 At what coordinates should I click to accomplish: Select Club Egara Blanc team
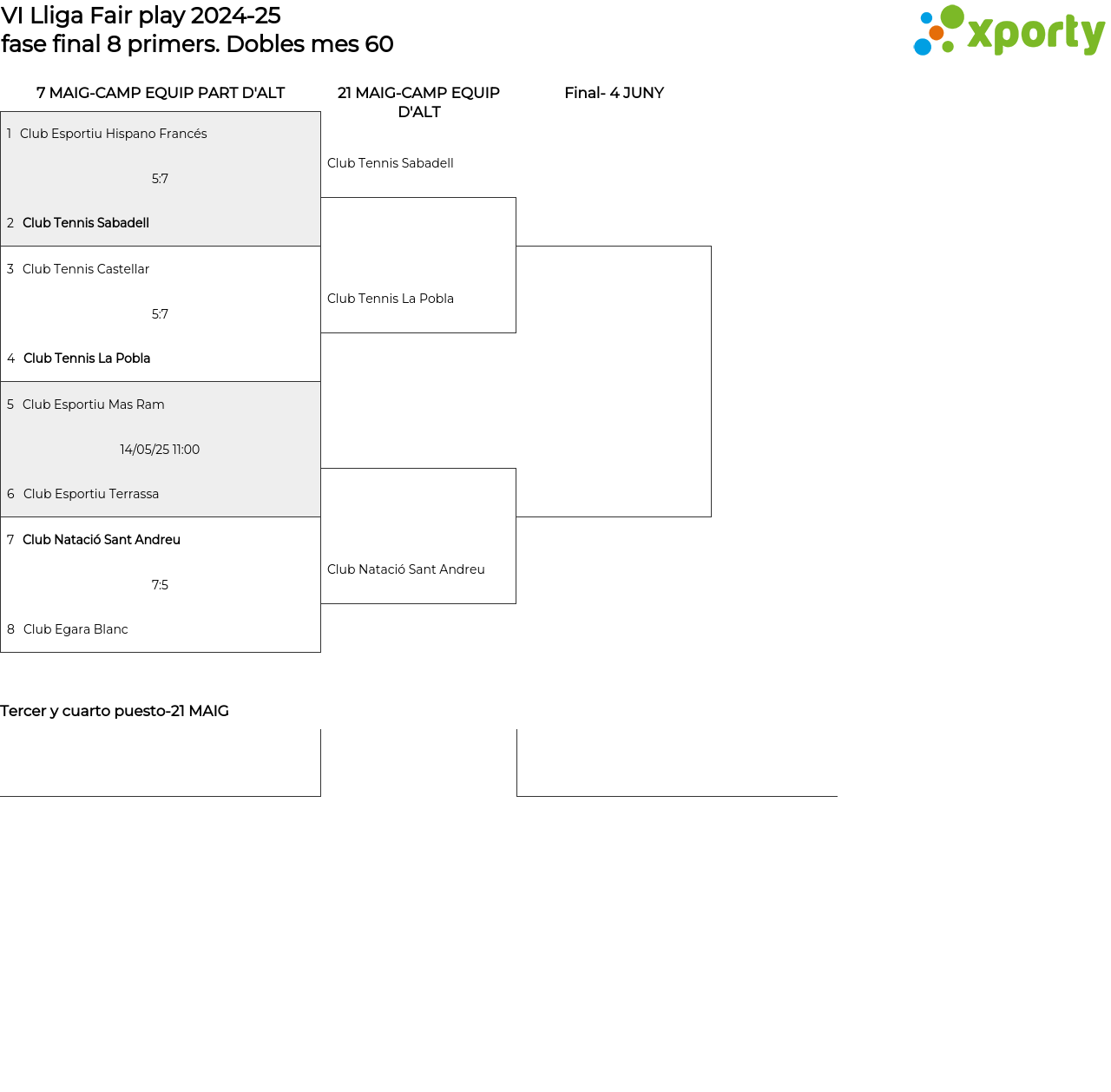tap(76, 629)
